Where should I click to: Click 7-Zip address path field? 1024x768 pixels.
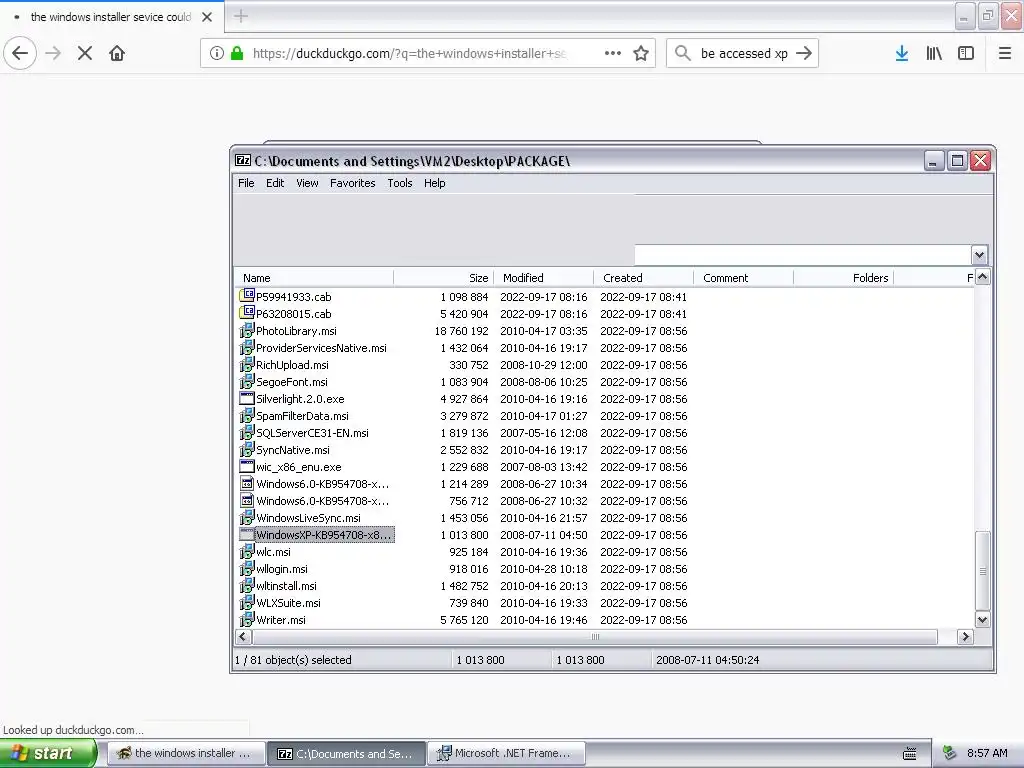pyautogui.click(x=803, y=255)
